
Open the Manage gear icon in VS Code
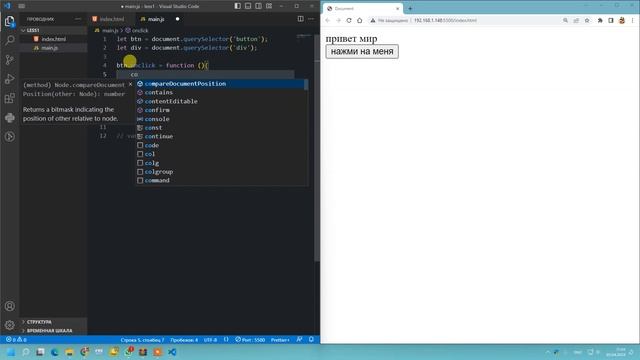coord(9,325)
